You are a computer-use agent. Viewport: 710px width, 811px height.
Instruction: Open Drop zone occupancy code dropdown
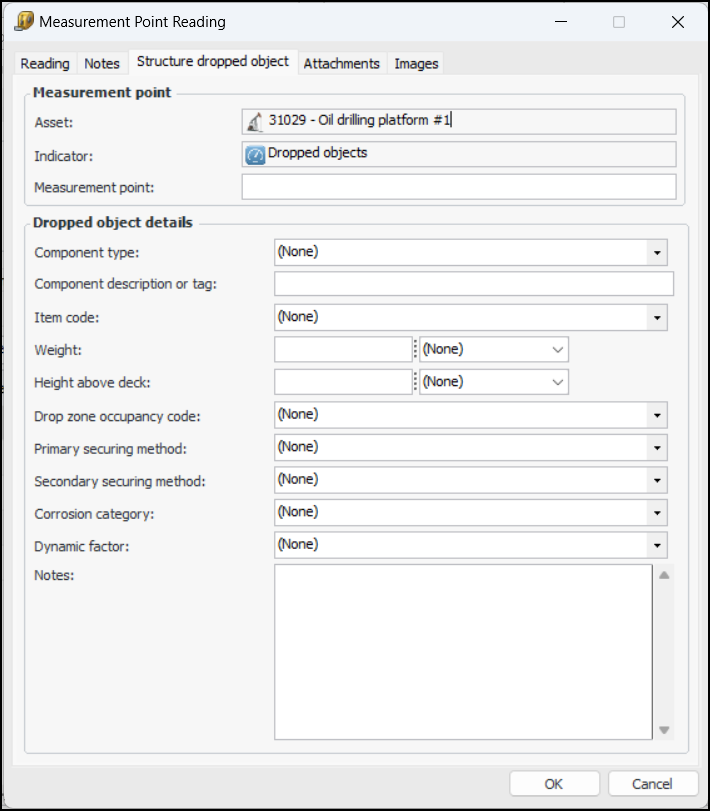click(657, 415)
